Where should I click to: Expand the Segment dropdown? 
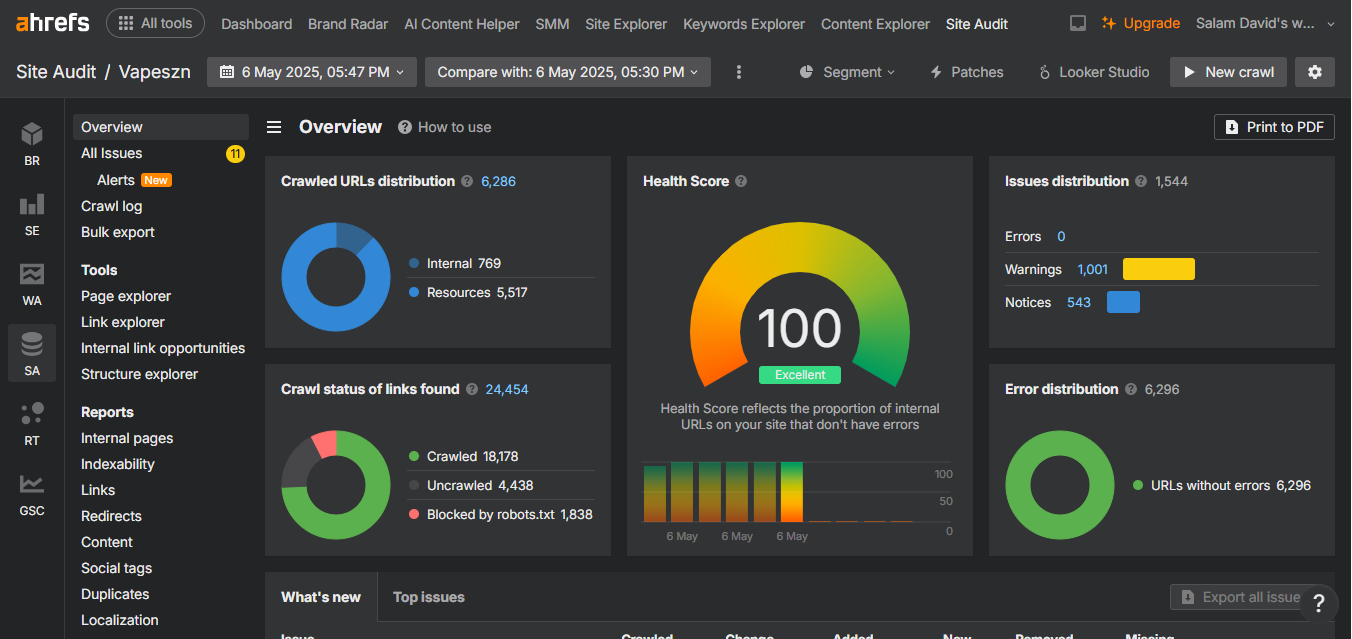[848, 72]
